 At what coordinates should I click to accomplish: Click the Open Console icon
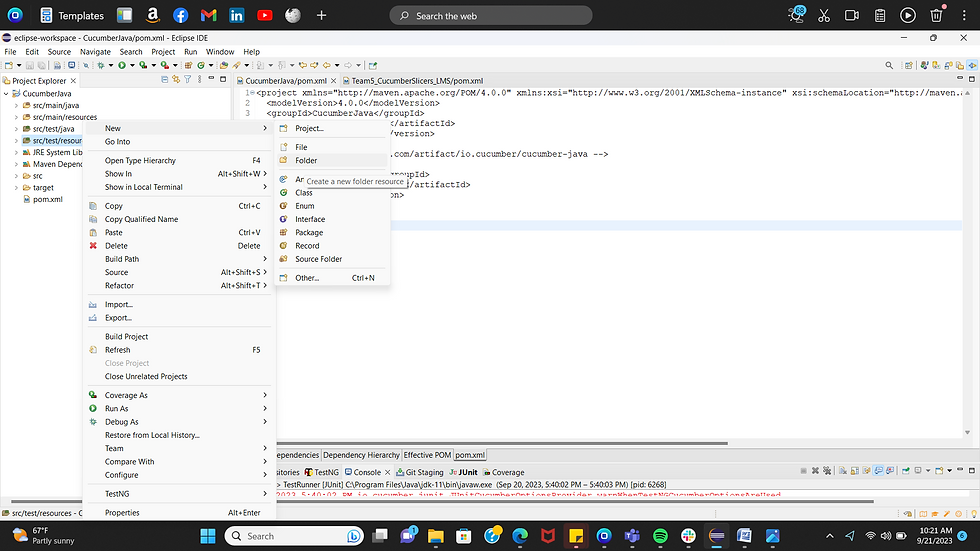pos(939,470)
